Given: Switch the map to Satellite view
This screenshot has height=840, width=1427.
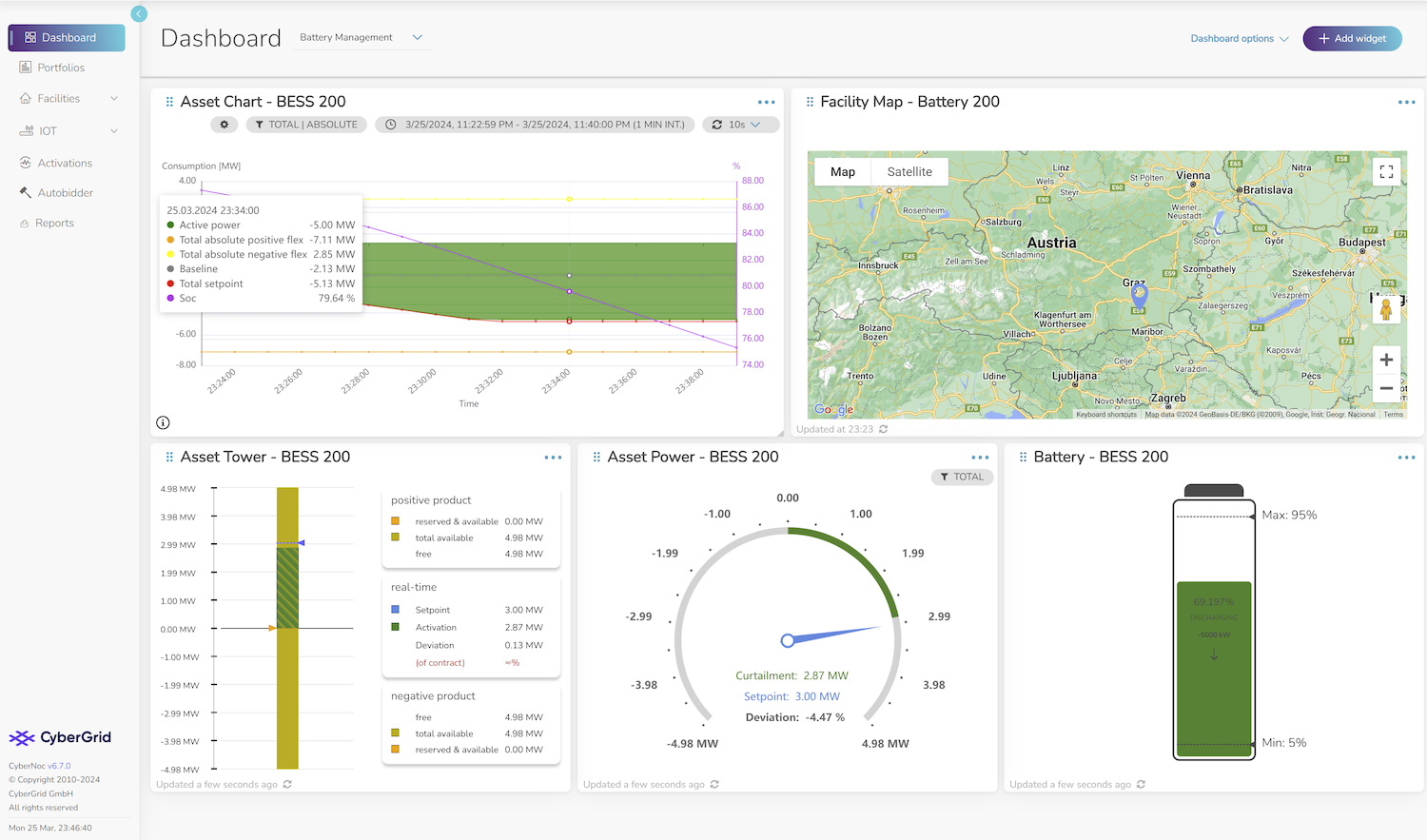Looking at the screenshot, I should point(909,172).
